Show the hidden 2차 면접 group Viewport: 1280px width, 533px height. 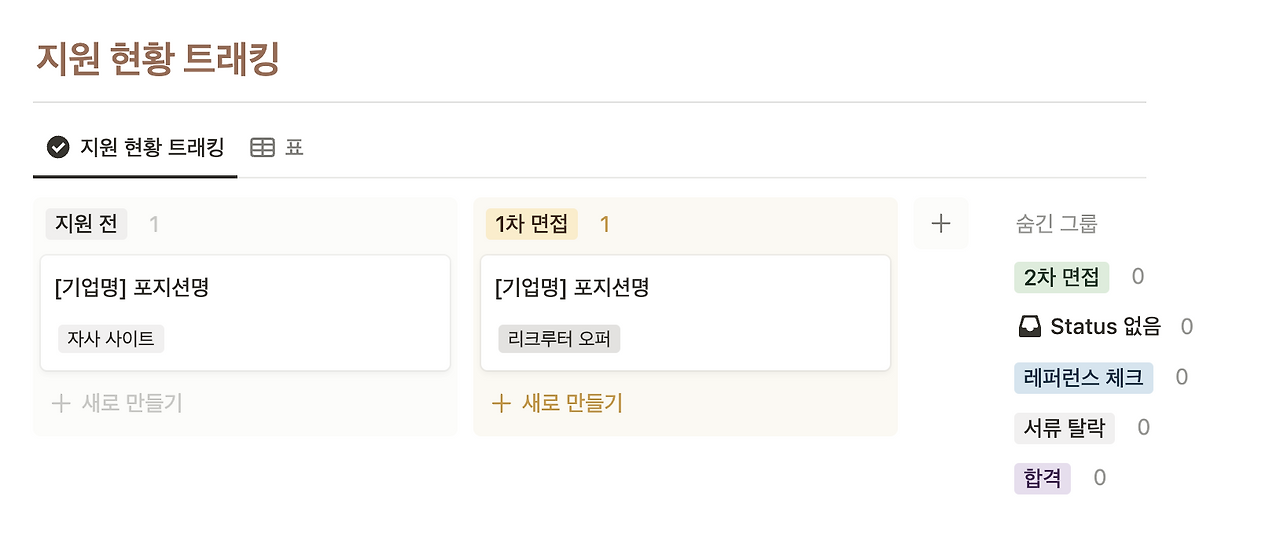[1061, 277]
